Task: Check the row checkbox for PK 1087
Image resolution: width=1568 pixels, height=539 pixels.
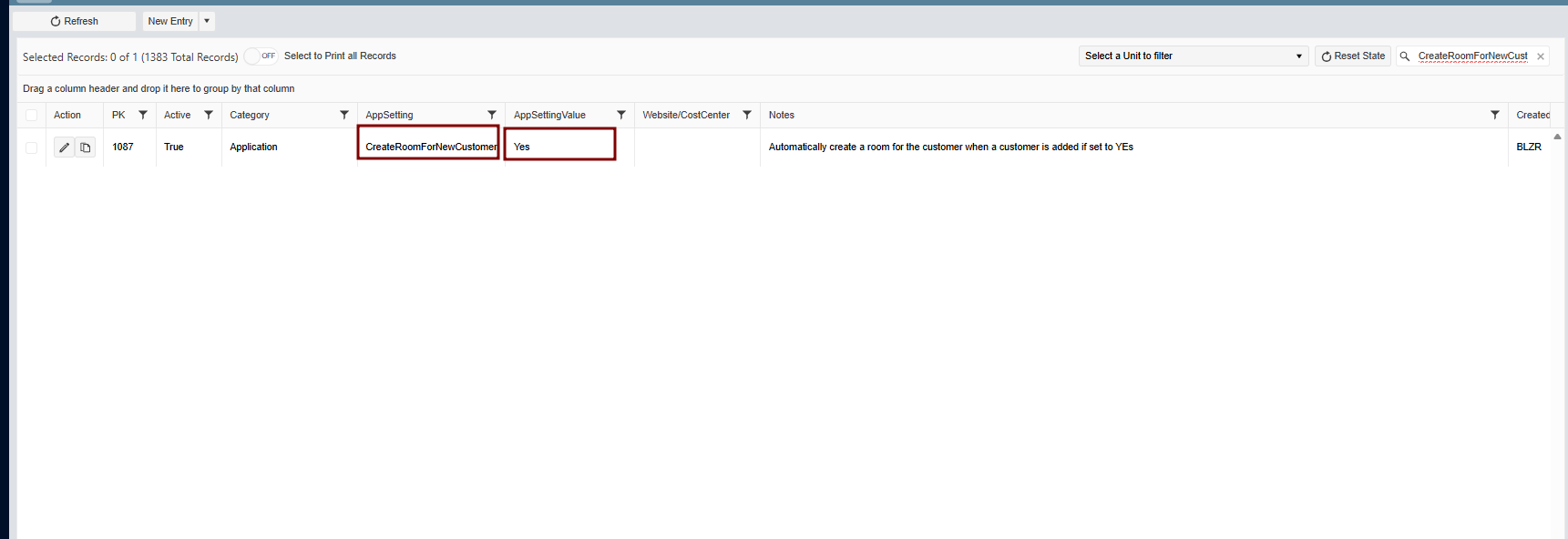Action: [x=32, y=147]
